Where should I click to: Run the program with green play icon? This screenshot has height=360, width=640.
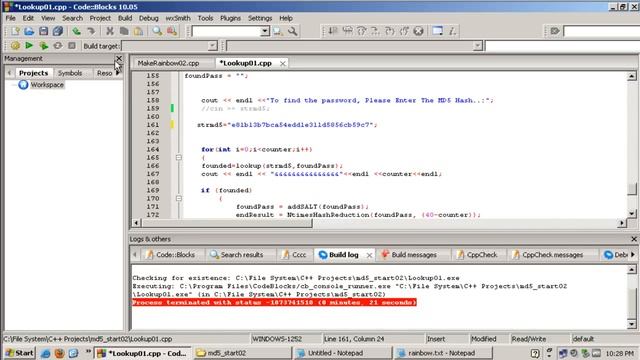point(29,46)
